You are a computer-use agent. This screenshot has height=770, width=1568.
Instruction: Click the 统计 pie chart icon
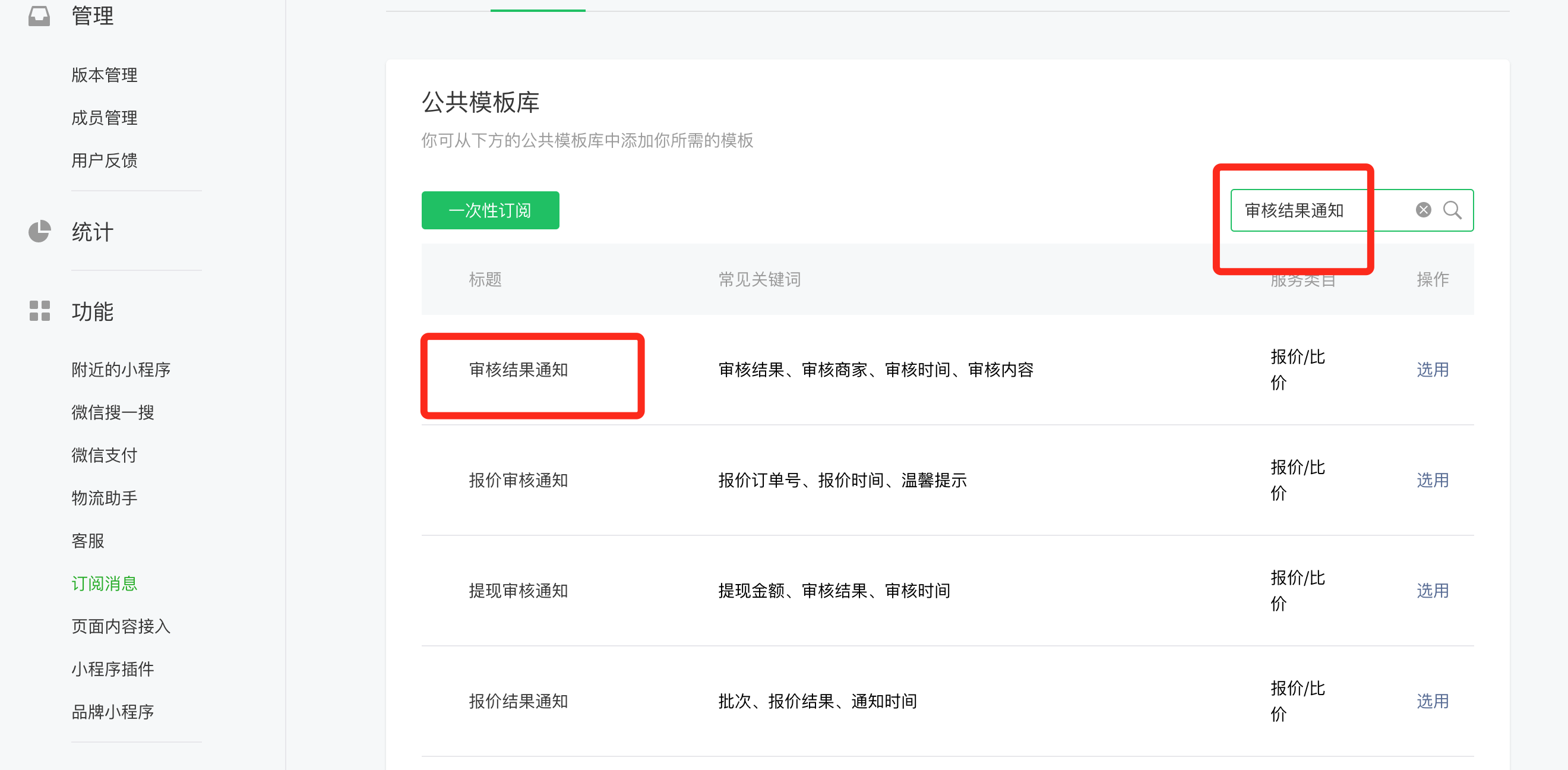coord(40,231)
